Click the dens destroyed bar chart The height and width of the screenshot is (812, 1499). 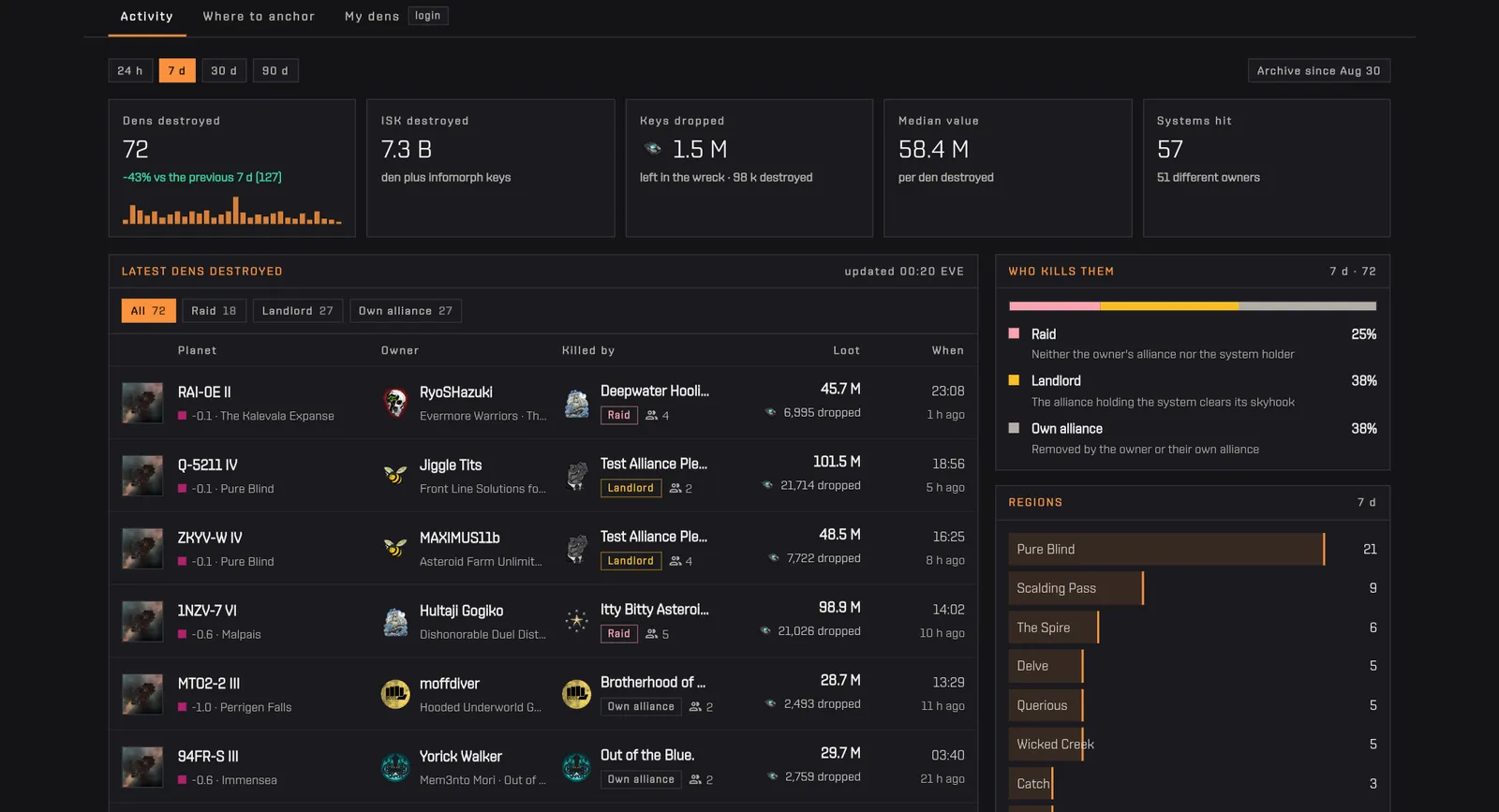click(x=231, y=211)
